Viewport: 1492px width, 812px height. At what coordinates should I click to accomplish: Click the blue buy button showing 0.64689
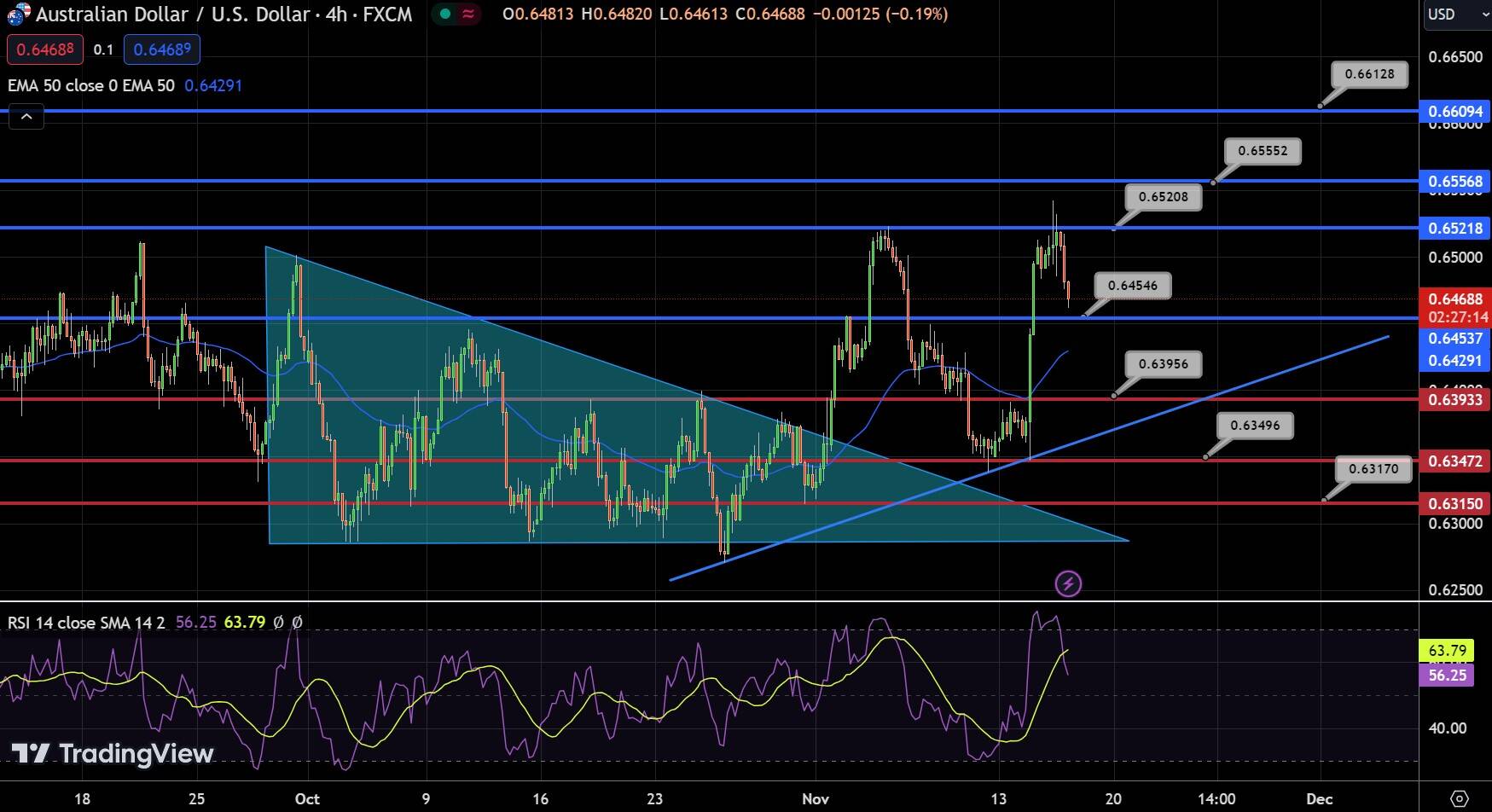point(162,49)
